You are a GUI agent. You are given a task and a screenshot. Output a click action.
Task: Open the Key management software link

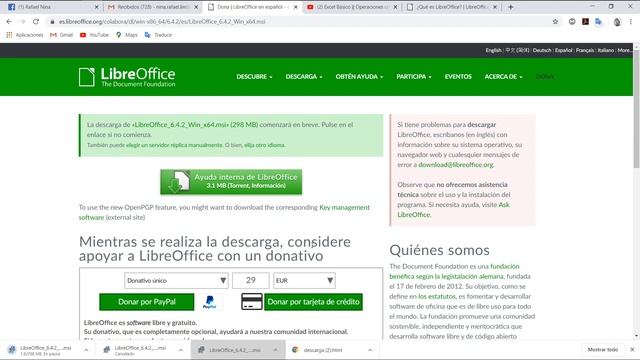tap(224, 212)
